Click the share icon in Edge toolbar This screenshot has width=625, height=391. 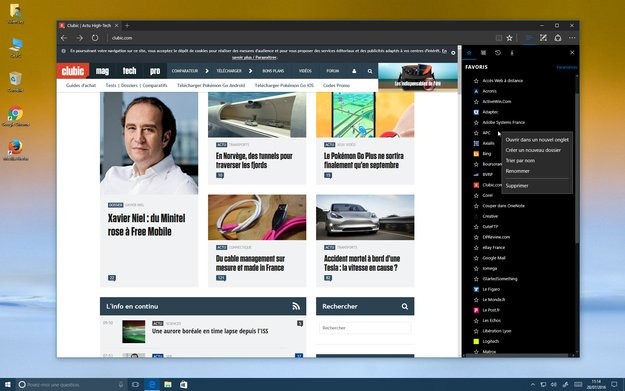[x=558, y=38]
